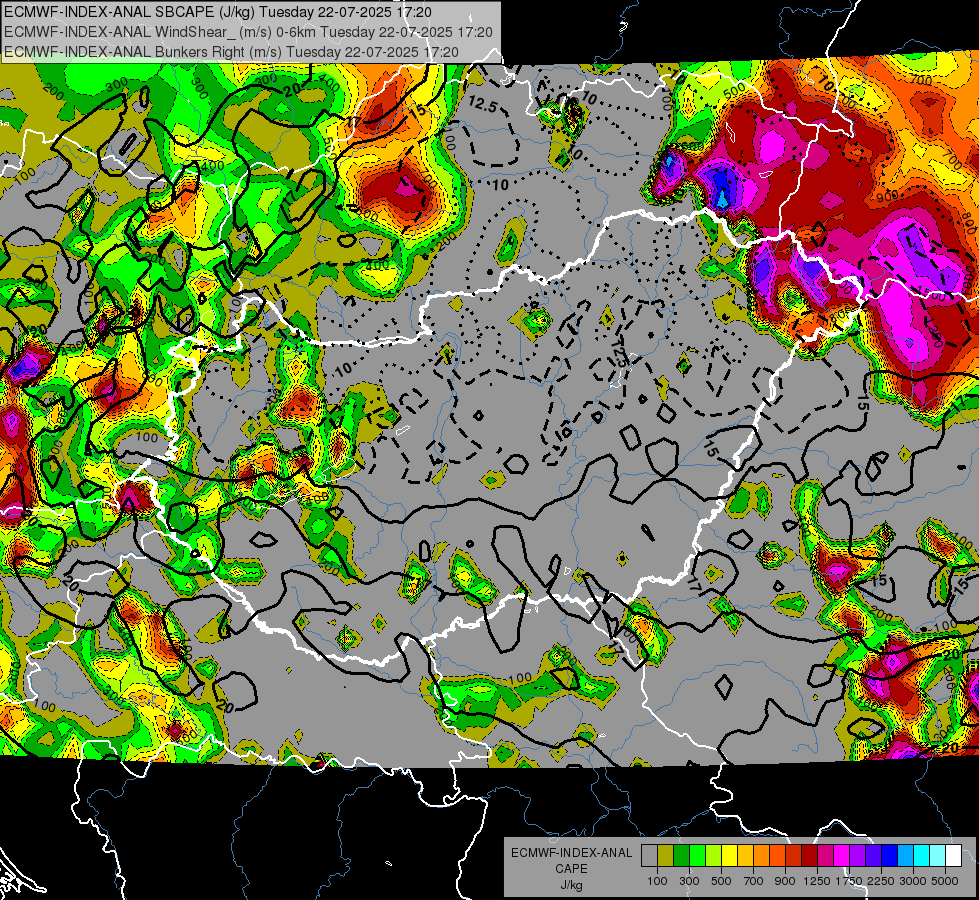979x900 pixels.
Task: Select the orange-red legend swatch
Action: [x=777, y=856]
